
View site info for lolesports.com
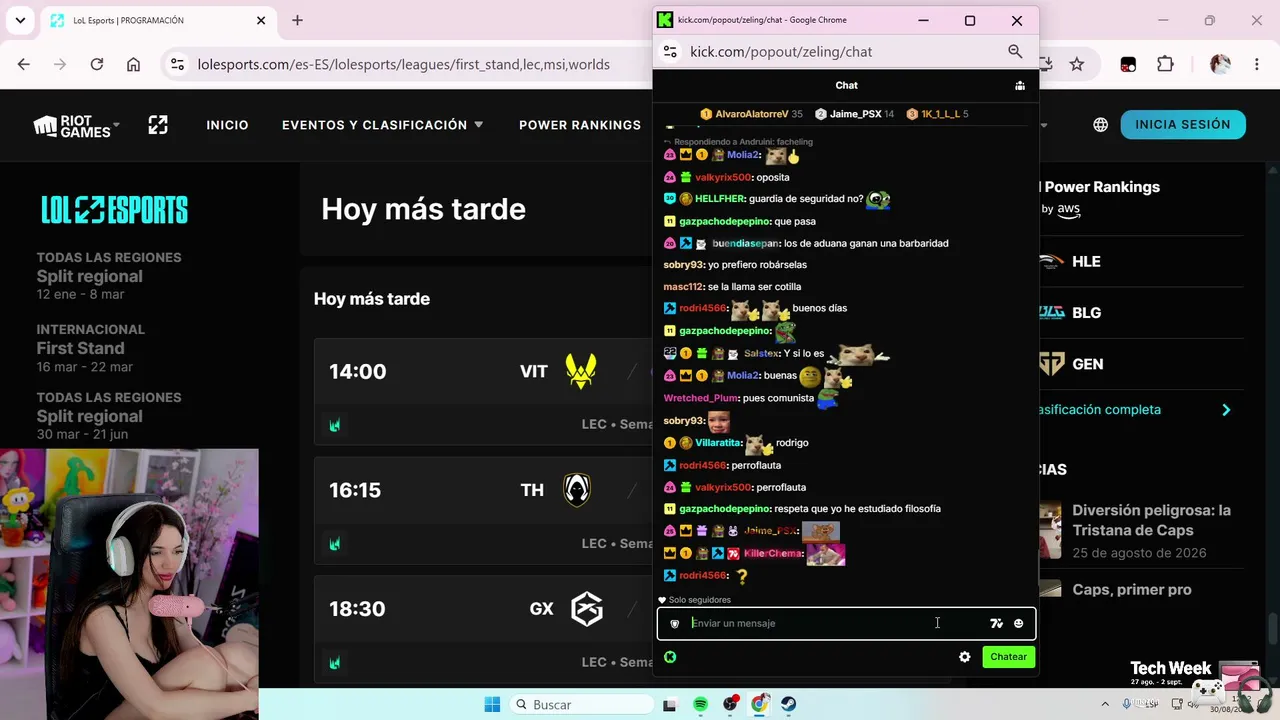click(x=177, y=64)
